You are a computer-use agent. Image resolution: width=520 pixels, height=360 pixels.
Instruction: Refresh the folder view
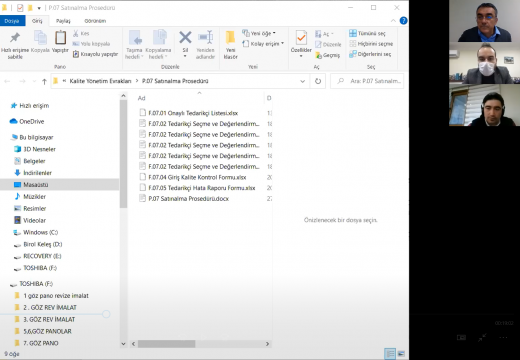(x=318, y=81)
